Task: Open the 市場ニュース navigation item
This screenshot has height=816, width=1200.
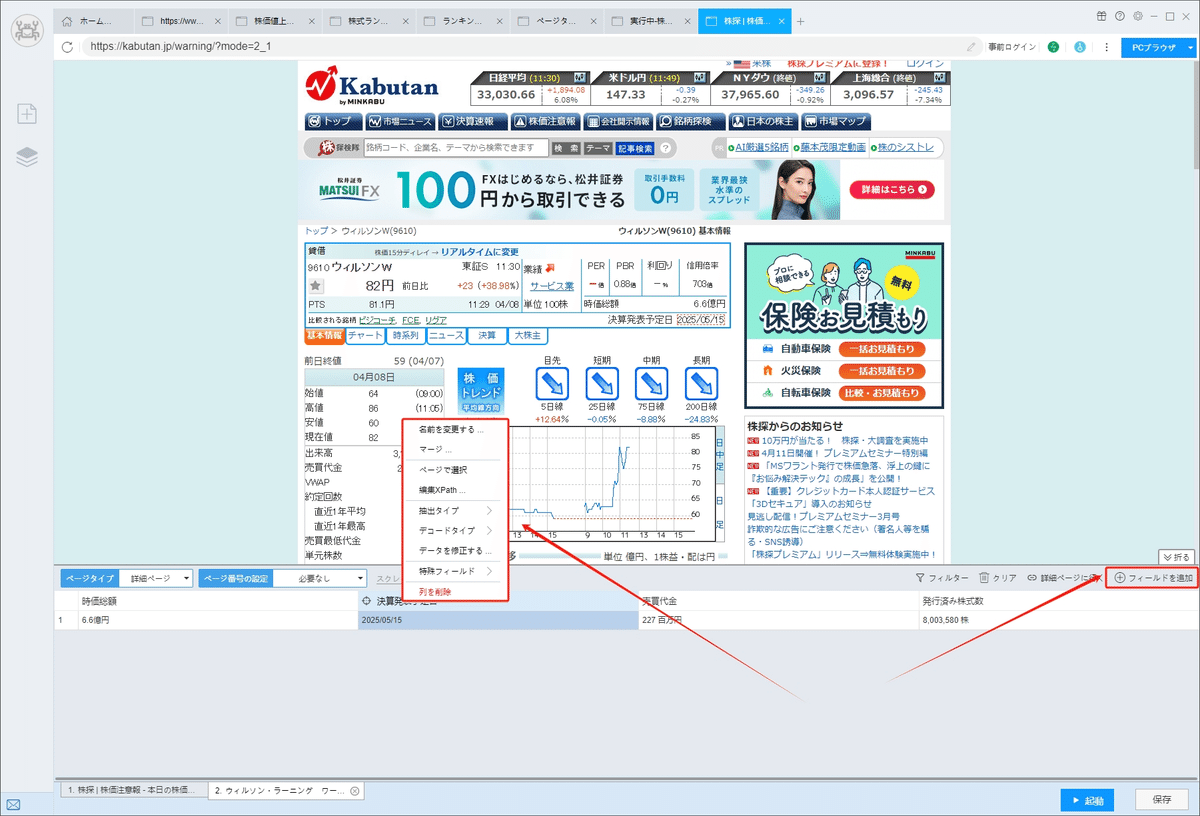Action: [x=400, y=121]
